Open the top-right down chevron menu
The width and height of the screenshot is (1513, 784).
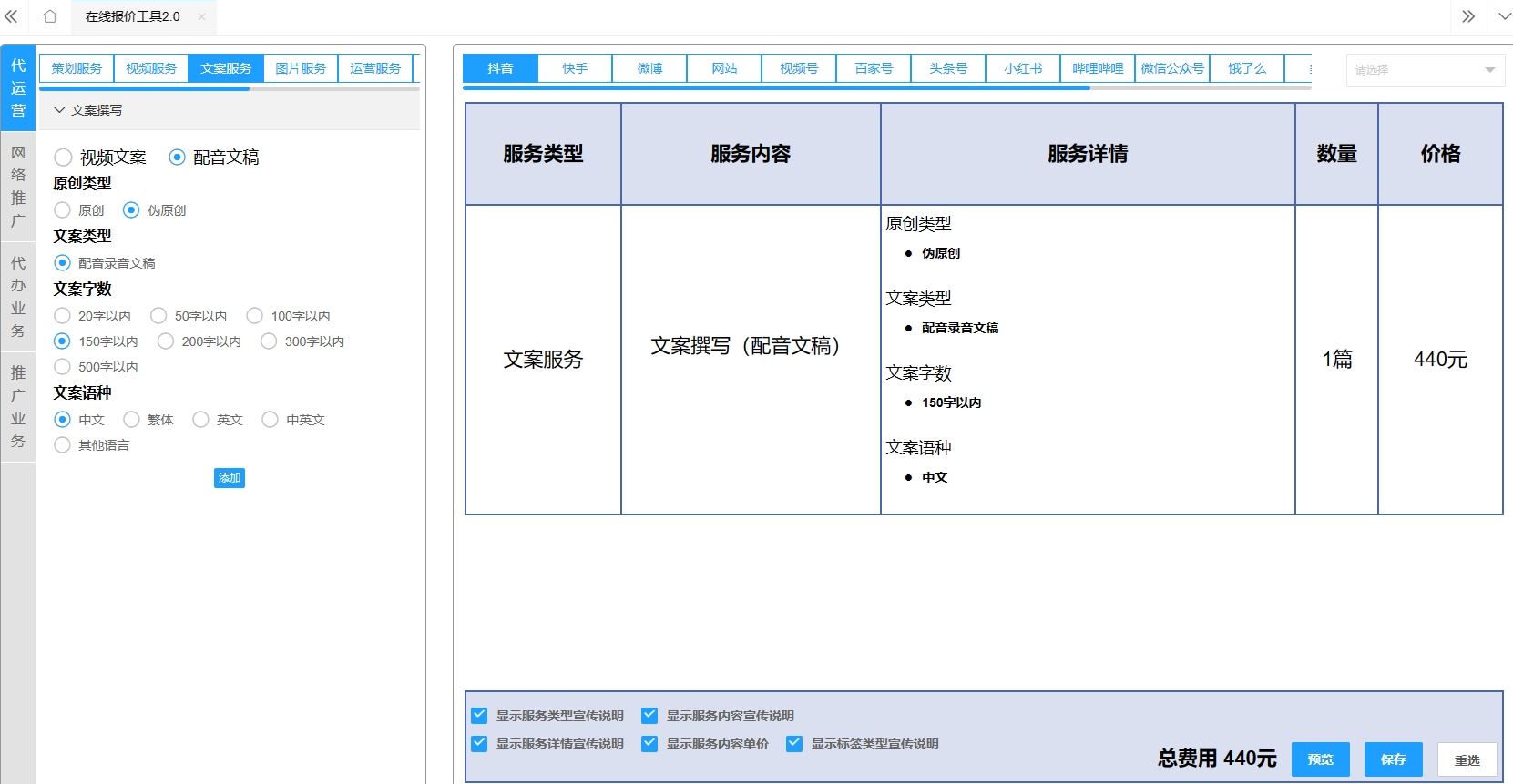(1504, 16)
